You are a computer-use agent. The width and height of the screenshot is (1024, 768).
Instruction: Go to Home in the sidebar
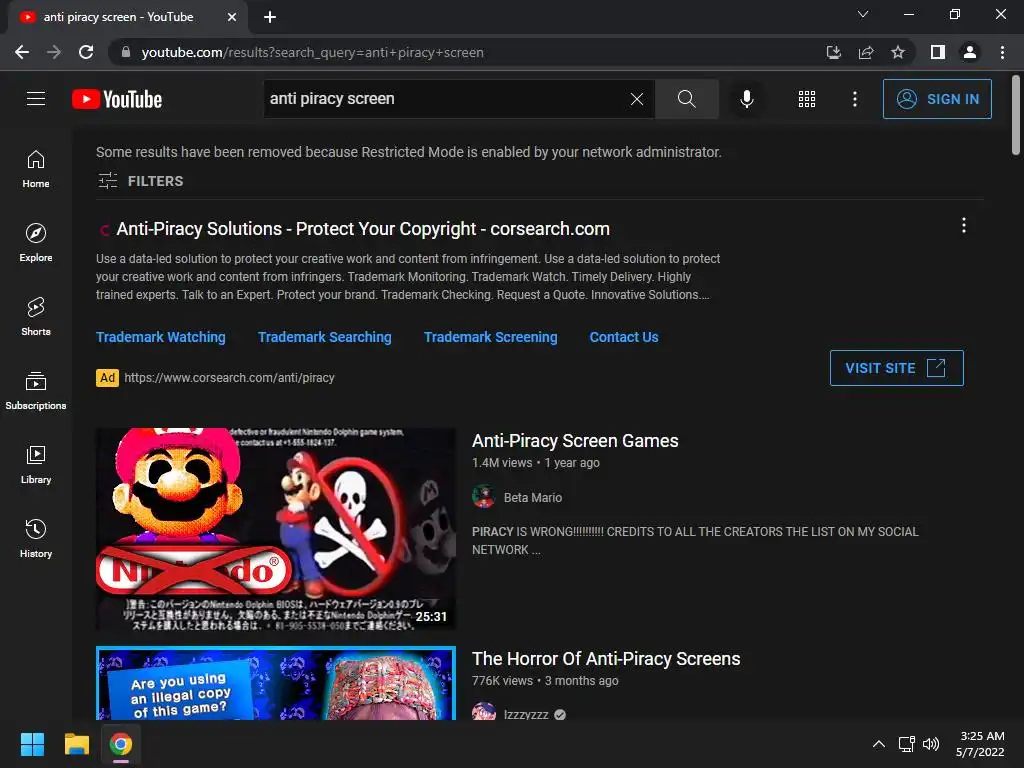click(x=36, y=169)
